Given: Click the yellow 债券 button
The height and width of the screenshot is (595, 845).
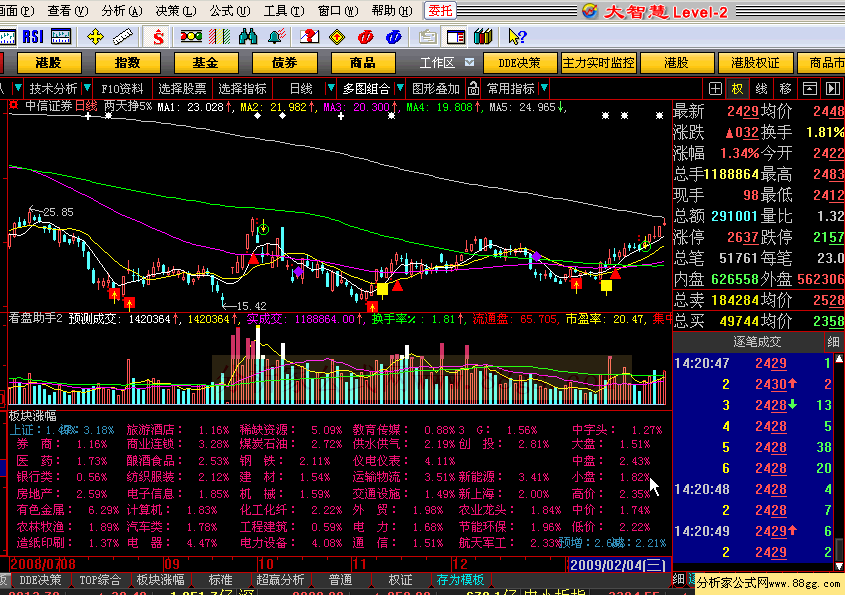Looking at the screenshot, I should pos(284,63).
